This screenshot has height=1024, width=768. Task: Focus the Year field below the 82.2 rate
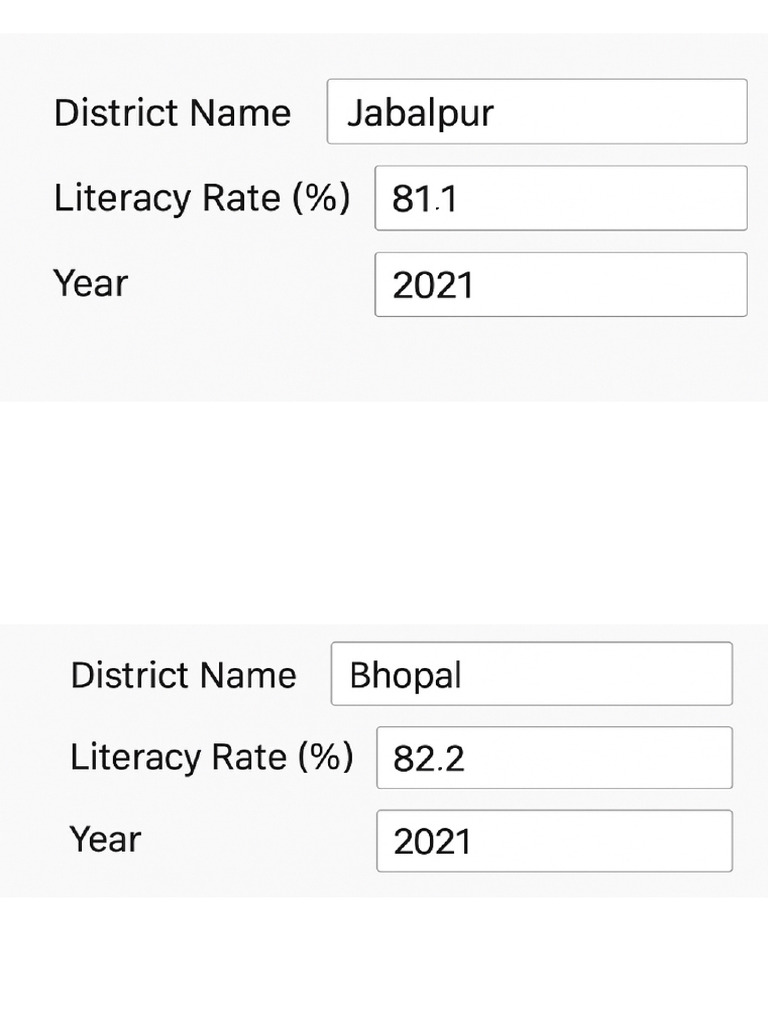tap(554, 841)
